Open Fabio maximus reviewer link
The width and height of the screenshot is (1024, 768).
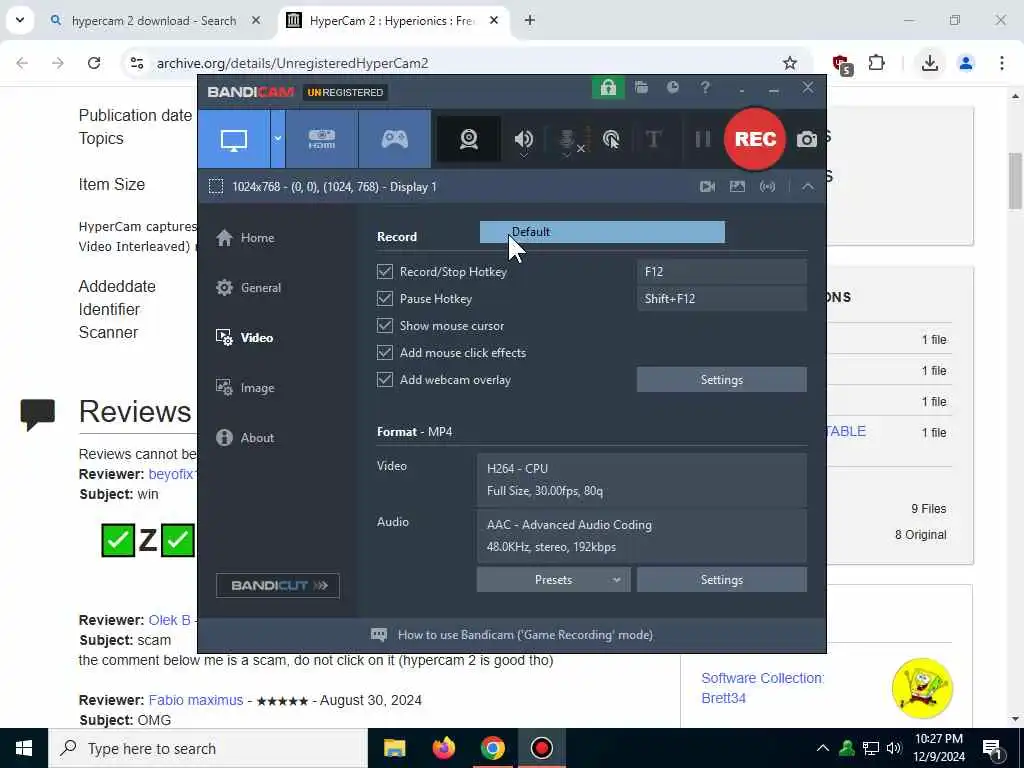point(196,700)
